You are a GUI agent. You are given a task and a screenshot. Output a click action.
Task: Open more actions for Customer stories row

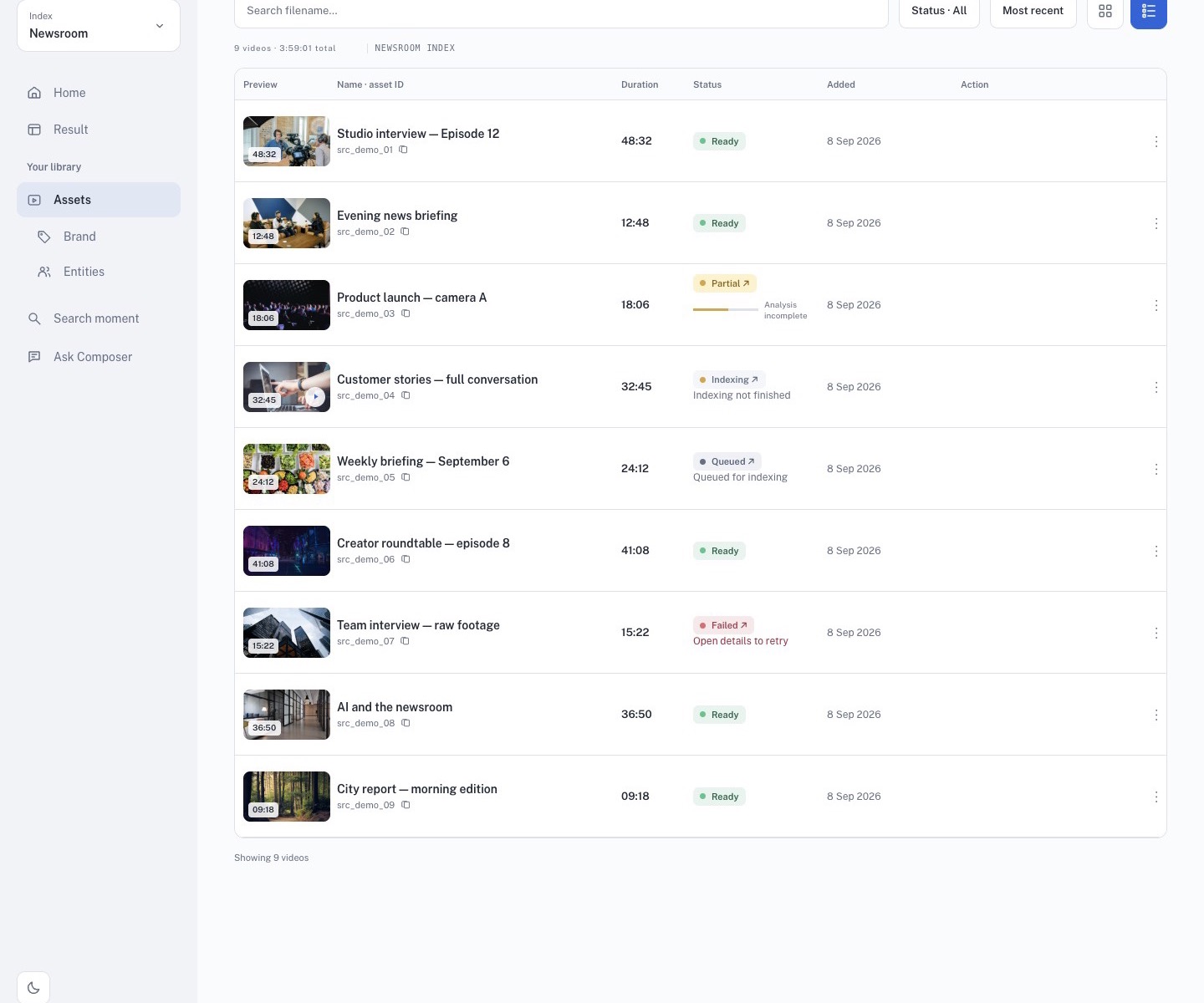(1156, 387)
